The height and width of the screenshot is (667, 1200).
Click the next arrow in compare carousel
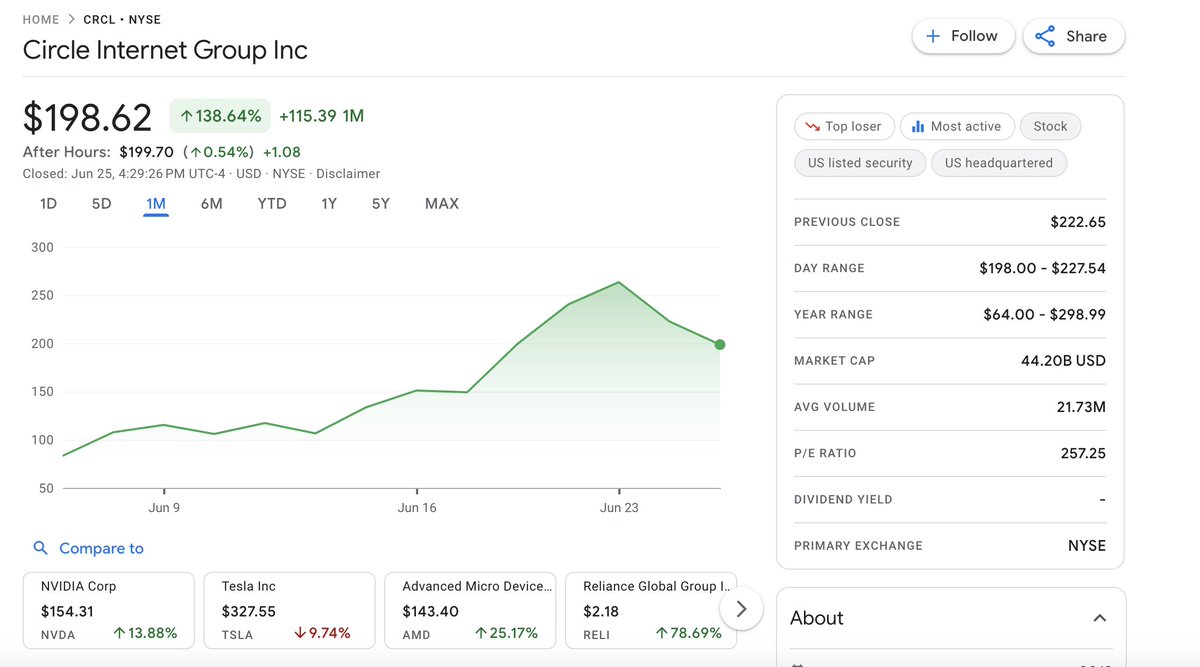pyautogui.click(x=741, y=608)
